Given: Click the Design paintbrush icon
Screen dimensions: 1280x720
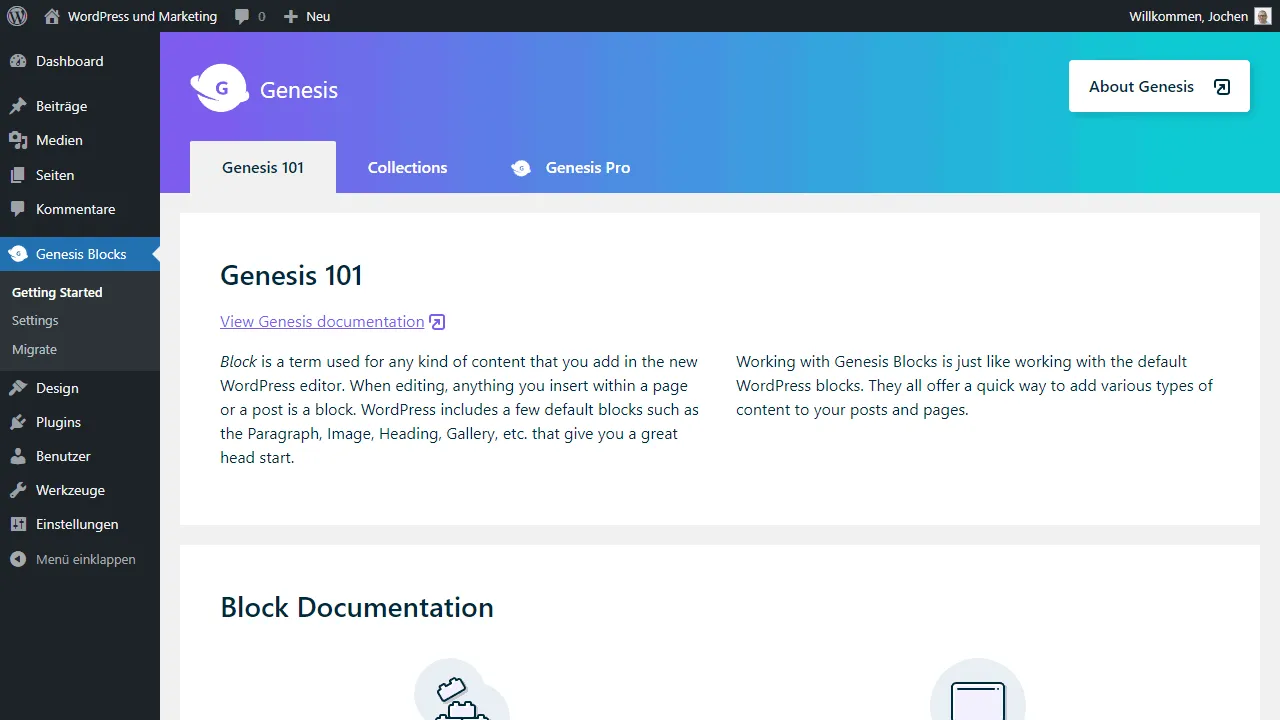Looking at the screenshot, I should click(x=18, y=388).
